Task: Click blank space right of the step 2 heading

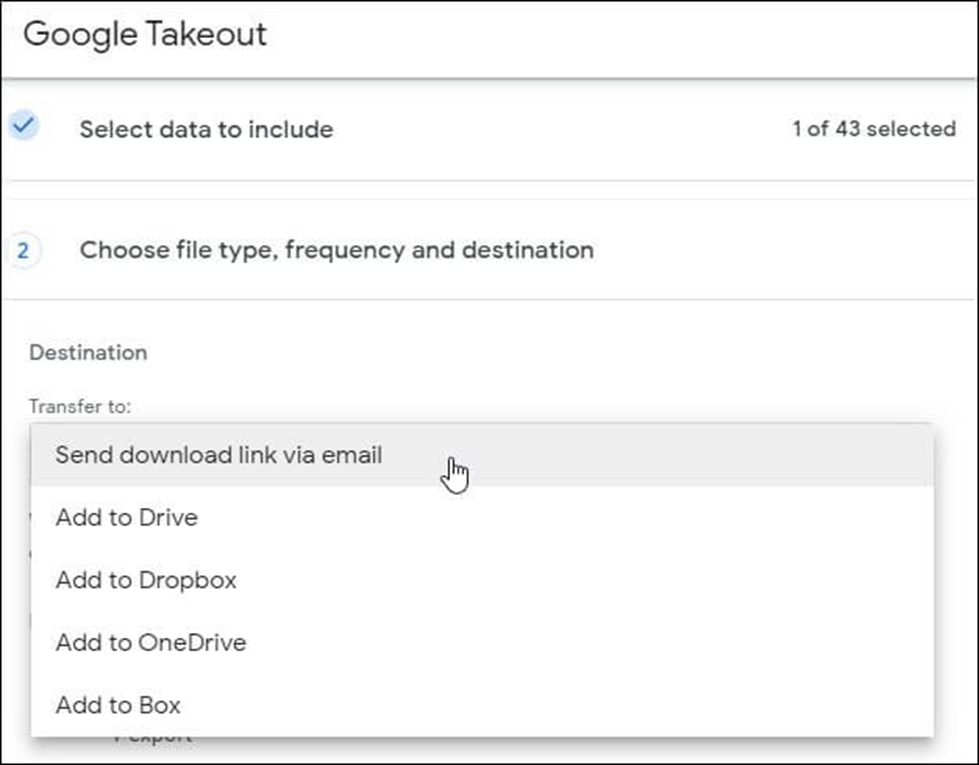Action: tap(780, 250)
